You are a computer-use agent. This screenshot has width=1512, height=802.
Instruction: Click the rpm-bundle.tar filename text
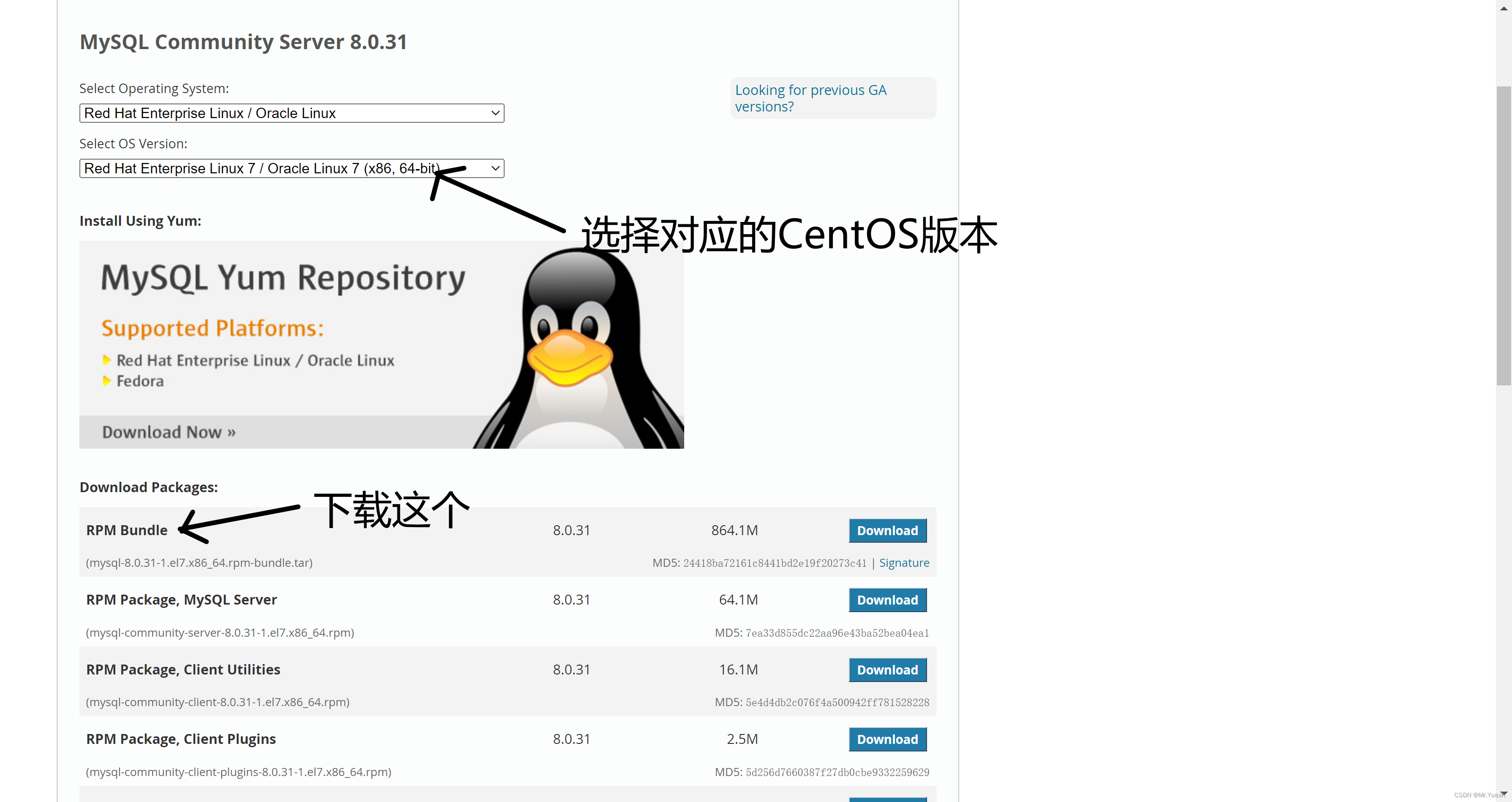(x=199, y=563)
